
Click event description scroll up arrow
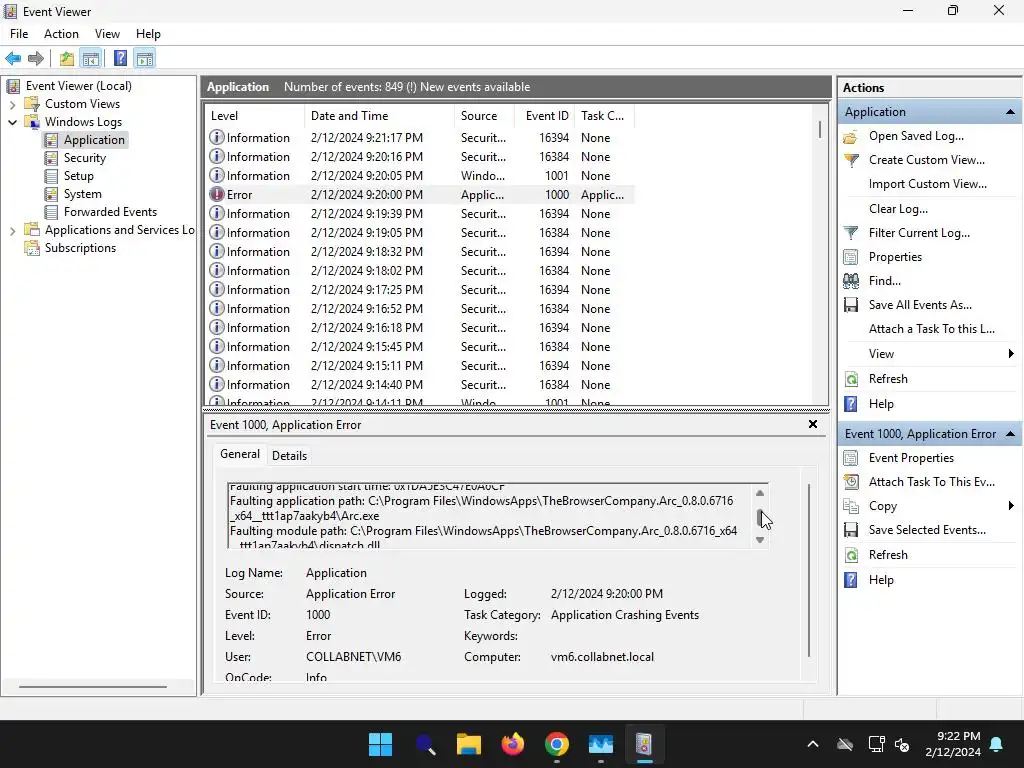tap(760, 493)
